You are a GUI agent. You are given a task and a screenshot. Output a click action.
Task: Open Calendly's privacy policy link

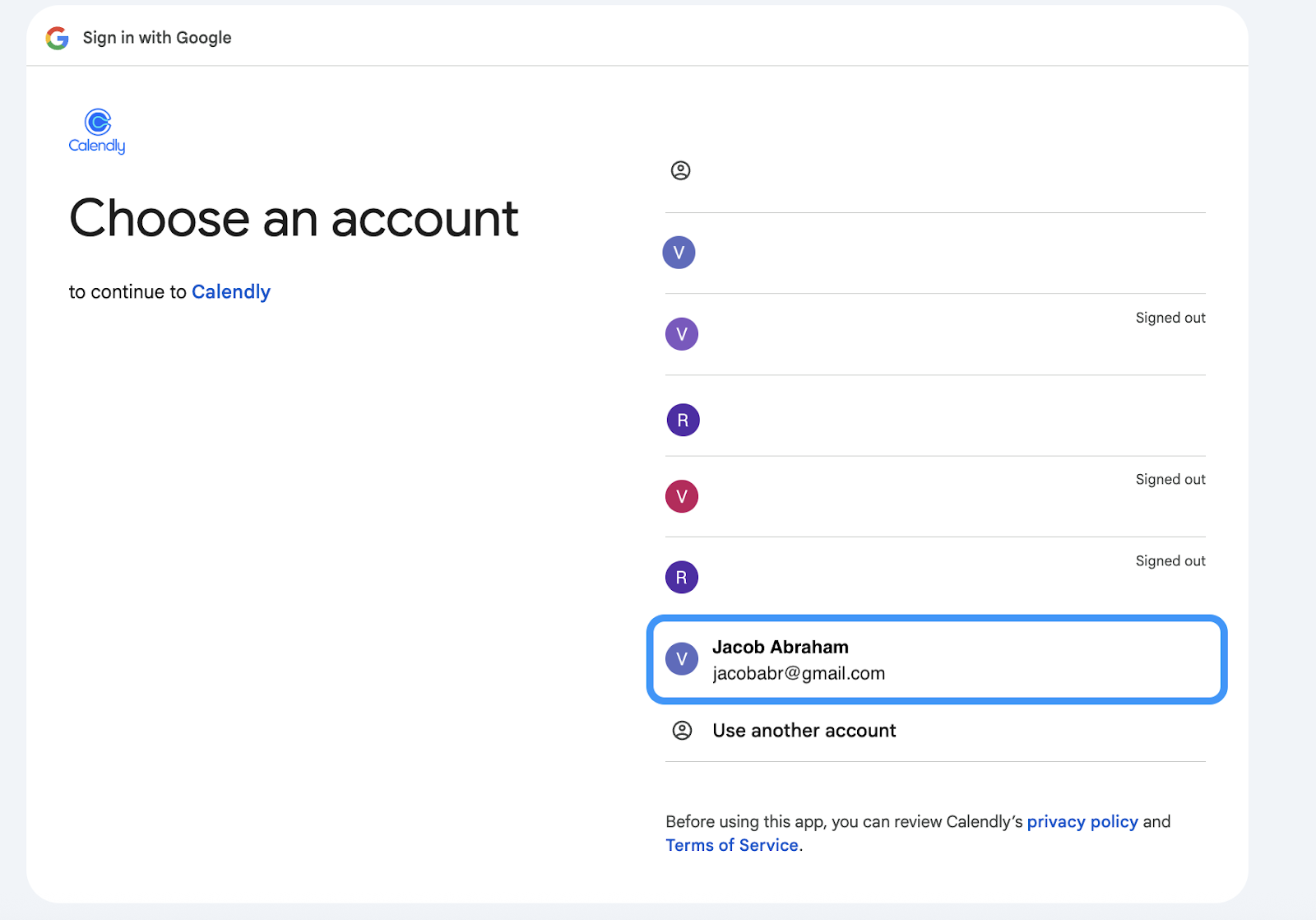click(1082, 821)
